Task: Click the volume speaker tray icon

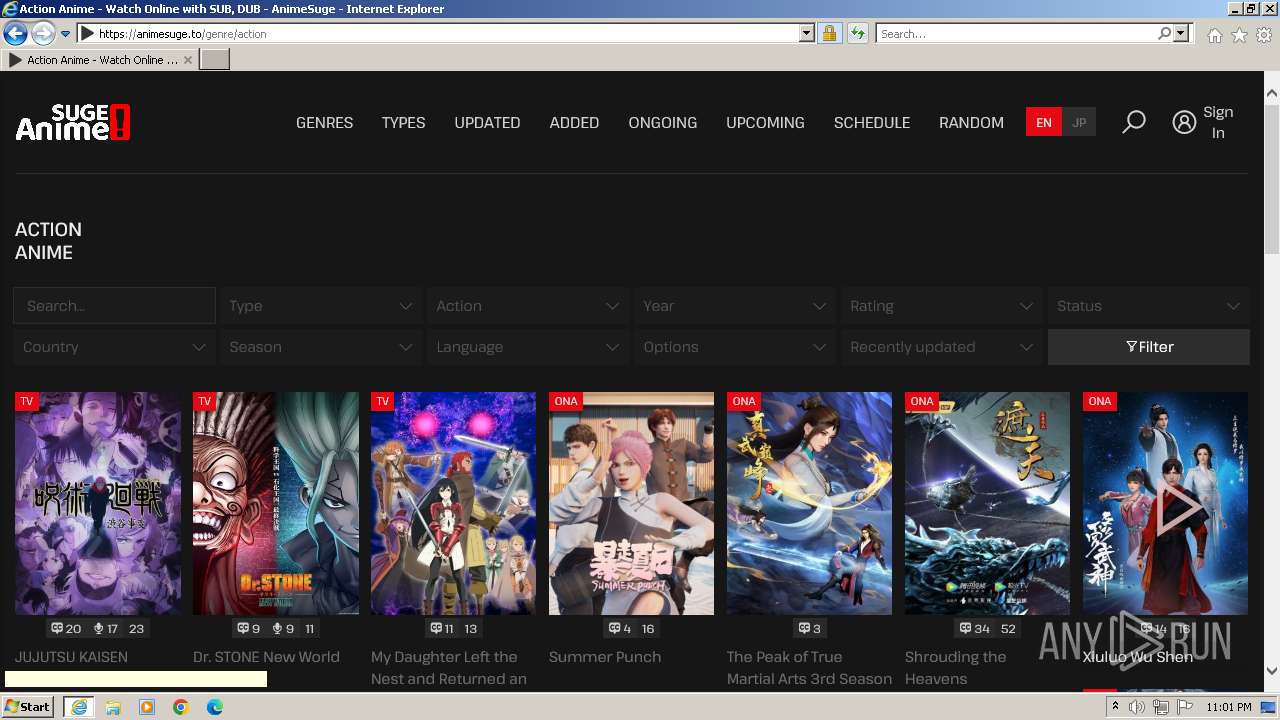Action: 1137,707
